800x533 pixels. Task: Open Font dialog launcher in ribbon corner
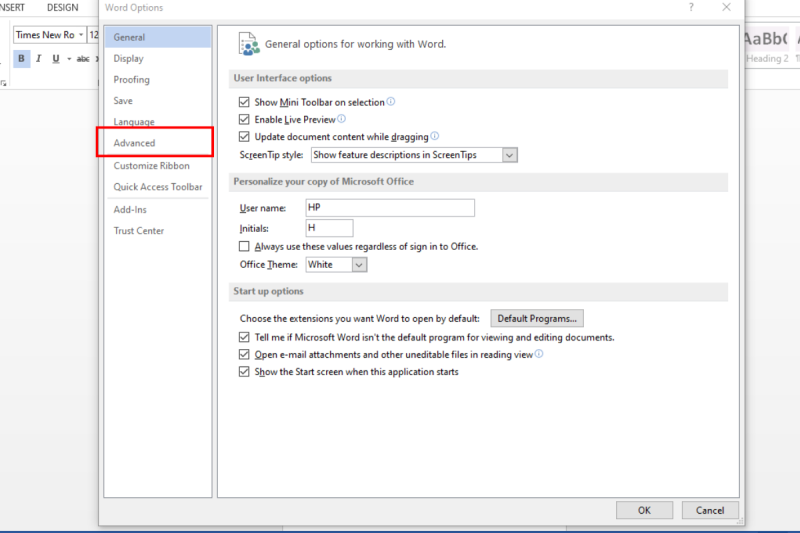pos(4,83)
